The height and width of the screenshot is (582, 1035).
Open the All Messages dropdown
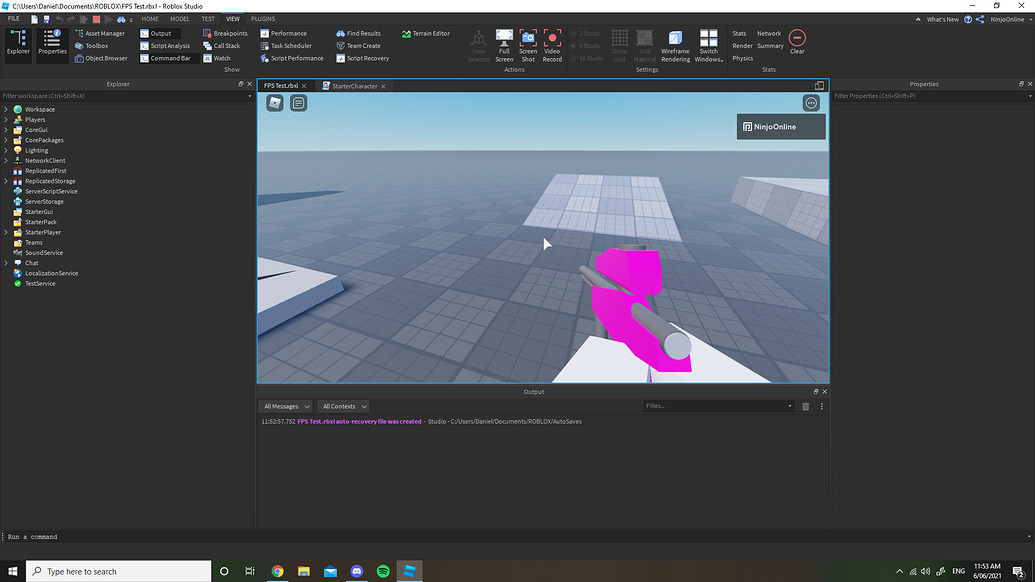(286, 406)
